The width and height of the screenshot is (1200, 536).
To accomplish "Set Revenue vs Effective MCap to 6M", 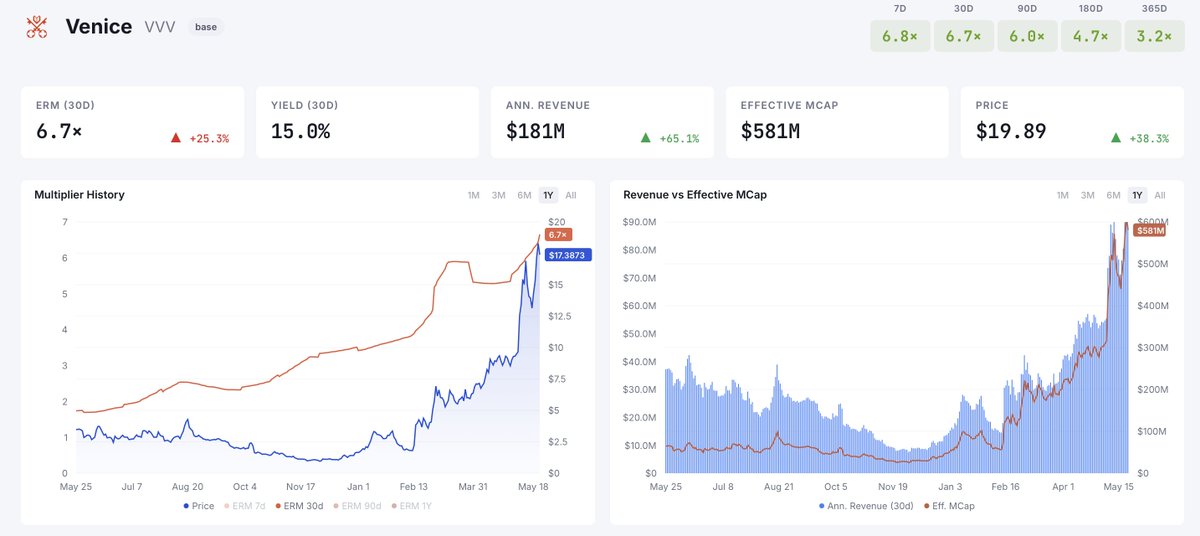I will [x=1113, y=195].
